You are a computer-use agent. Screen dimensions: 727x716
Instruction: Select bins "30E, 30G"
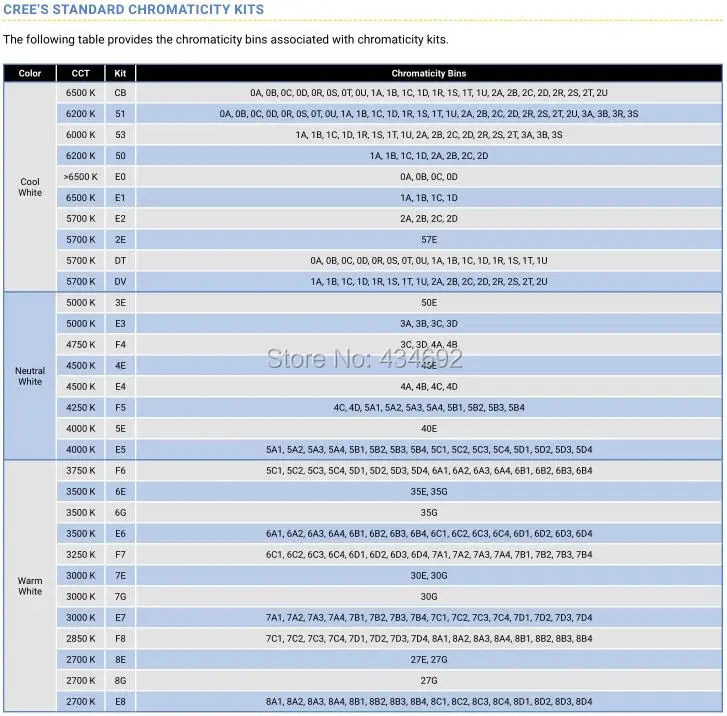429,575
